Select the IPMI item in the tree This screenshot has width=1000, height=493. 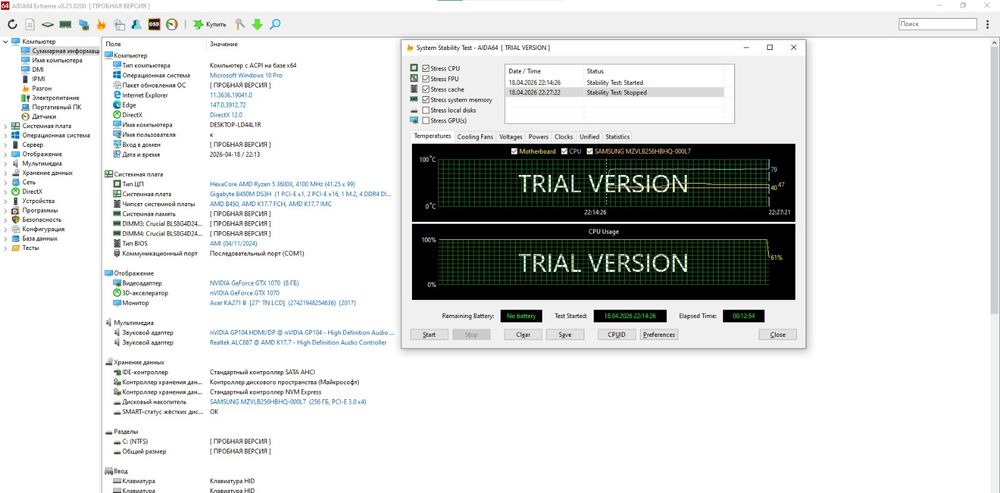point(38,79)
